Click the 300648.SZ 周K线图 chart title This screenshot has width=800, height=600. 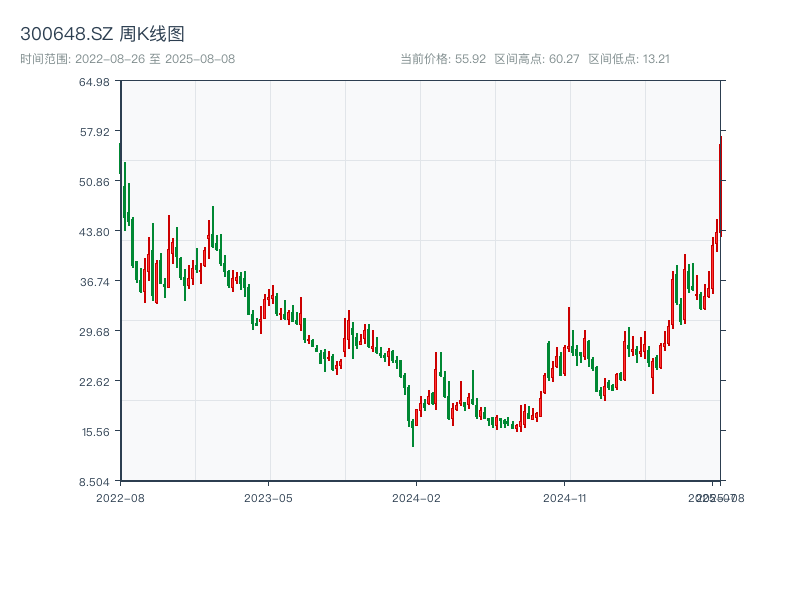tap(102, 35)
